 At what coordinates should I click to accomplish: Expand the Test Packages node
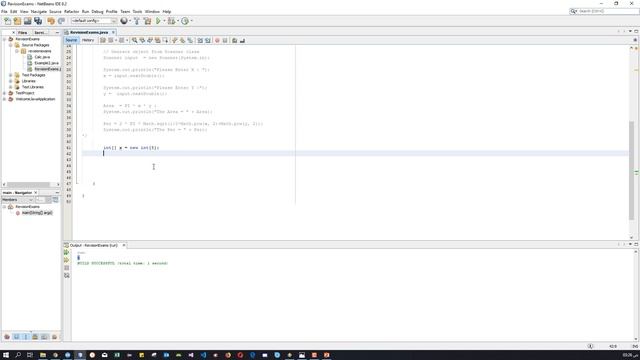coord(11,75)
